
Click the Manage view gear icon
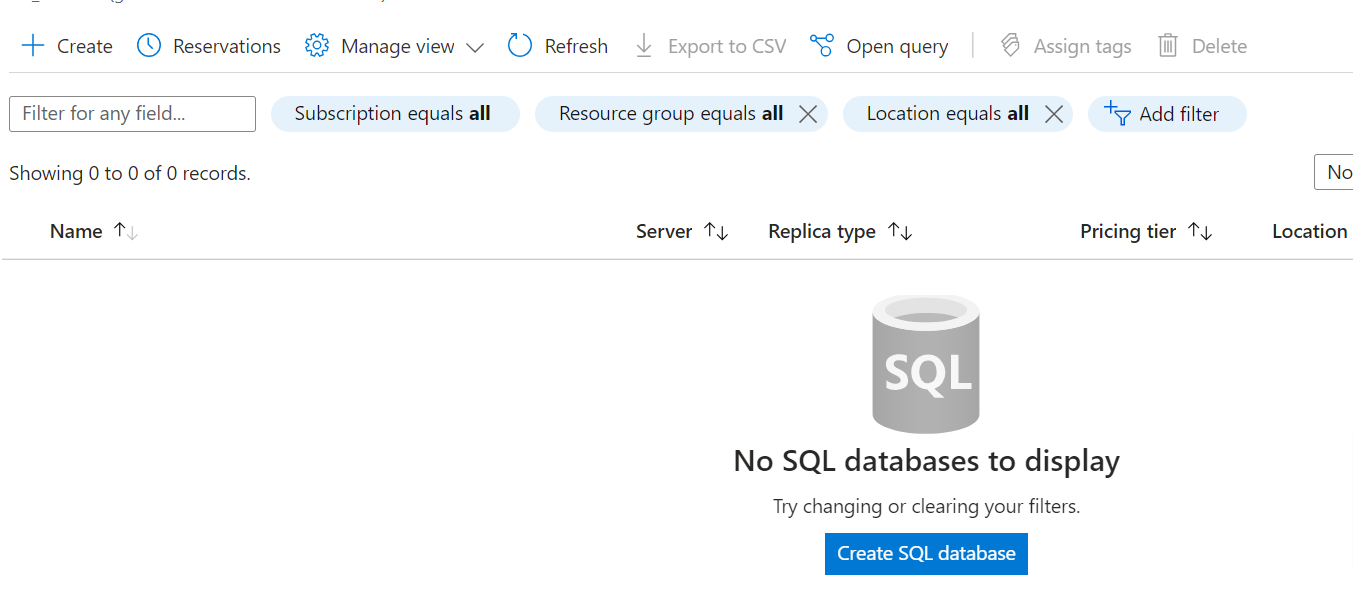click(316, 45)
